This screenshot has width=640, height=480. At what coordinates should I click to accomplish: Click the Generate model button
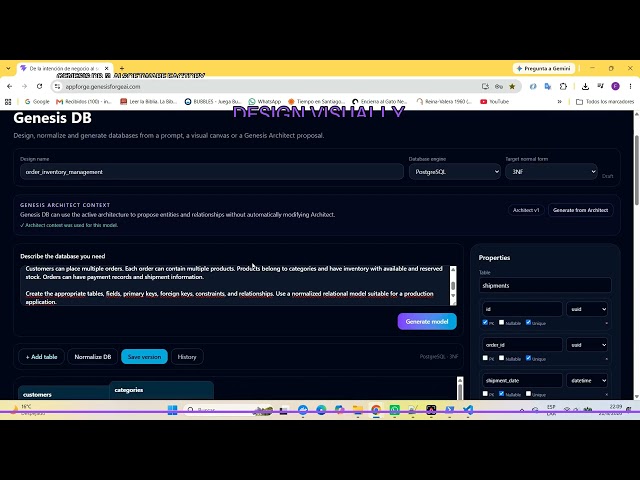click(x=427, y=322)
